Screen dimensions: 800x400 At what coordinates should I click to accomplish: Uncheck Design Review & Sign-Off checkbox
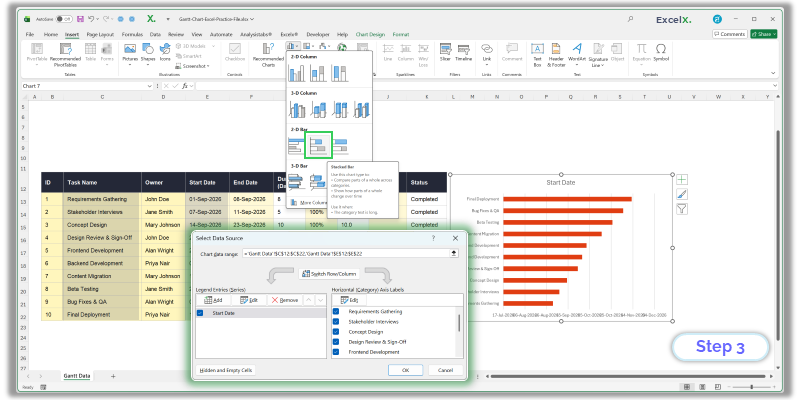[x=336, y=342]
